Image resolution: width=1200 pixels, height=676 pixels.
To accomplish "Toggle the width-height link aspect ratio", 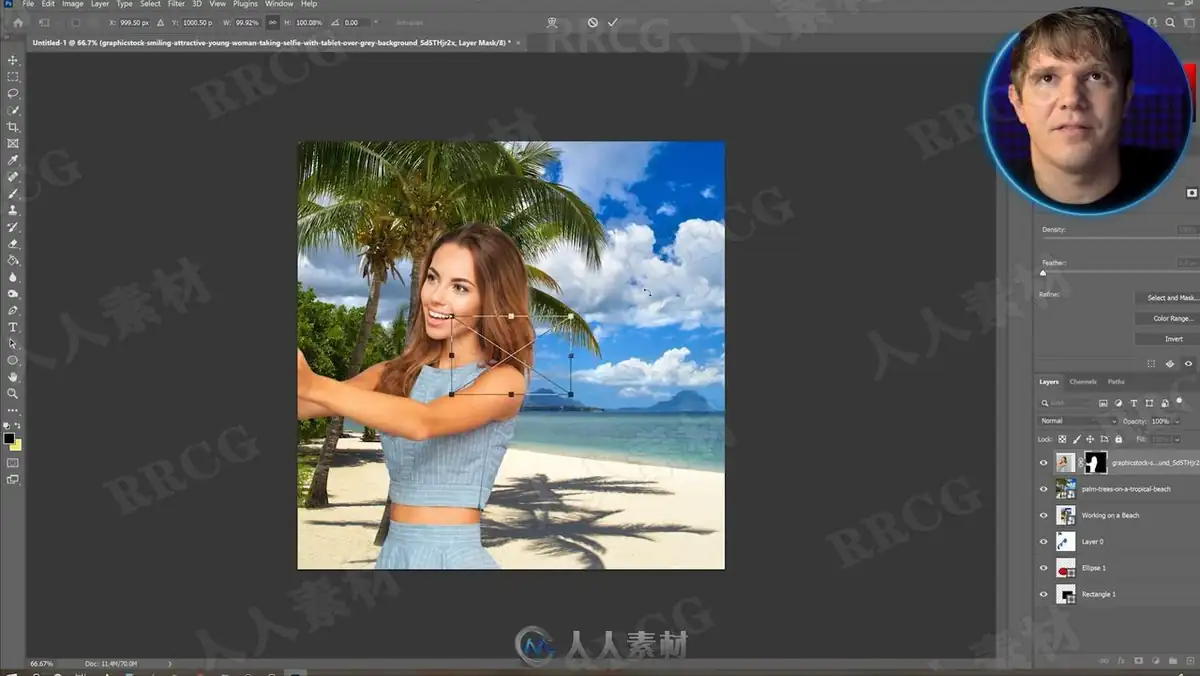I will point(273,22).
